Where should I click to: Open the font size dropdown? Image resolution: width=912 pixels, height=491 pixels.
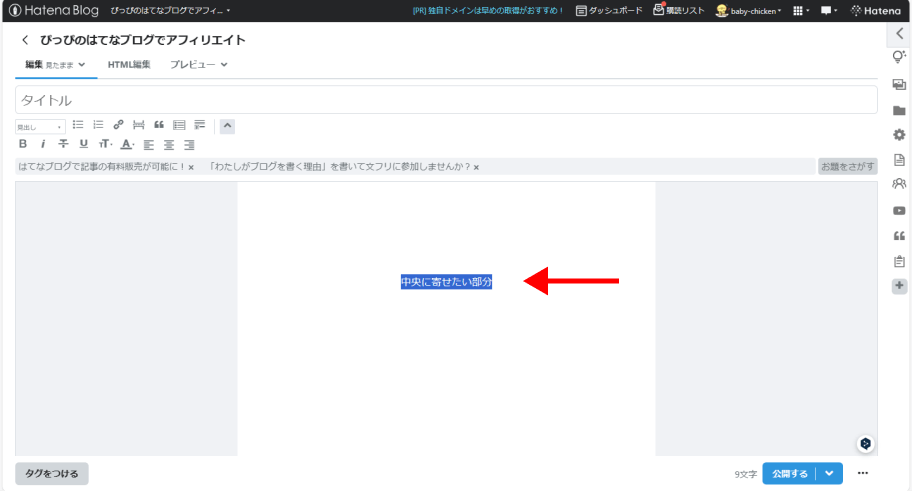click(x=105, y=144)
